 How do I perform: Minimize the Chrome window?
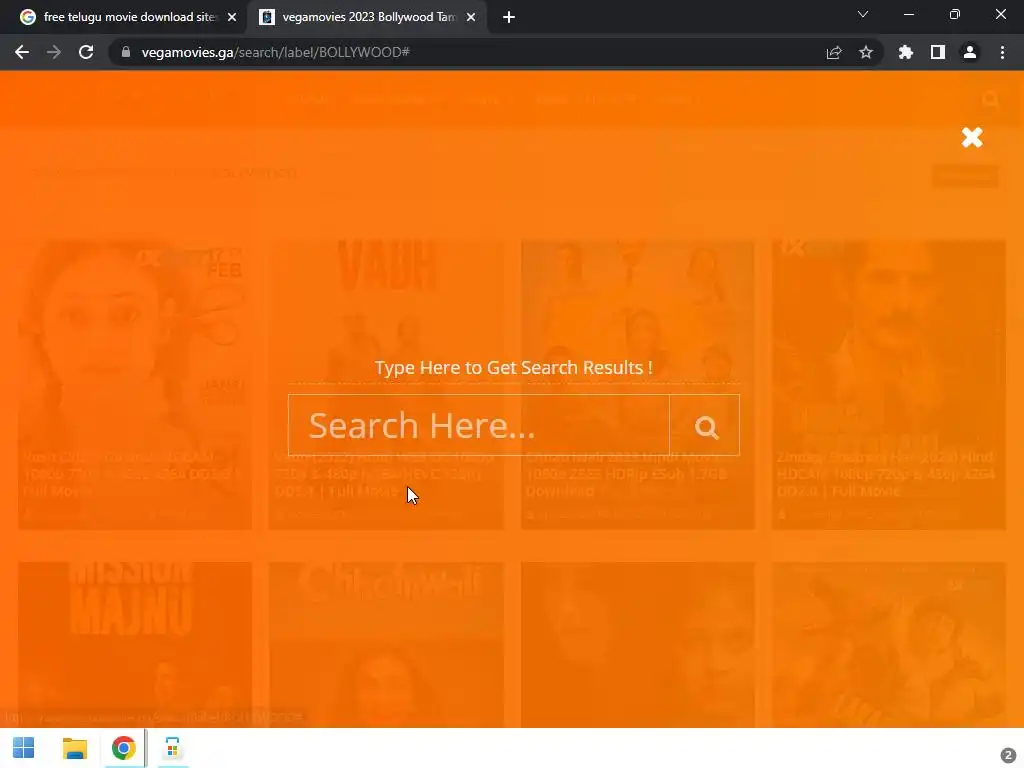click(908, 14)
